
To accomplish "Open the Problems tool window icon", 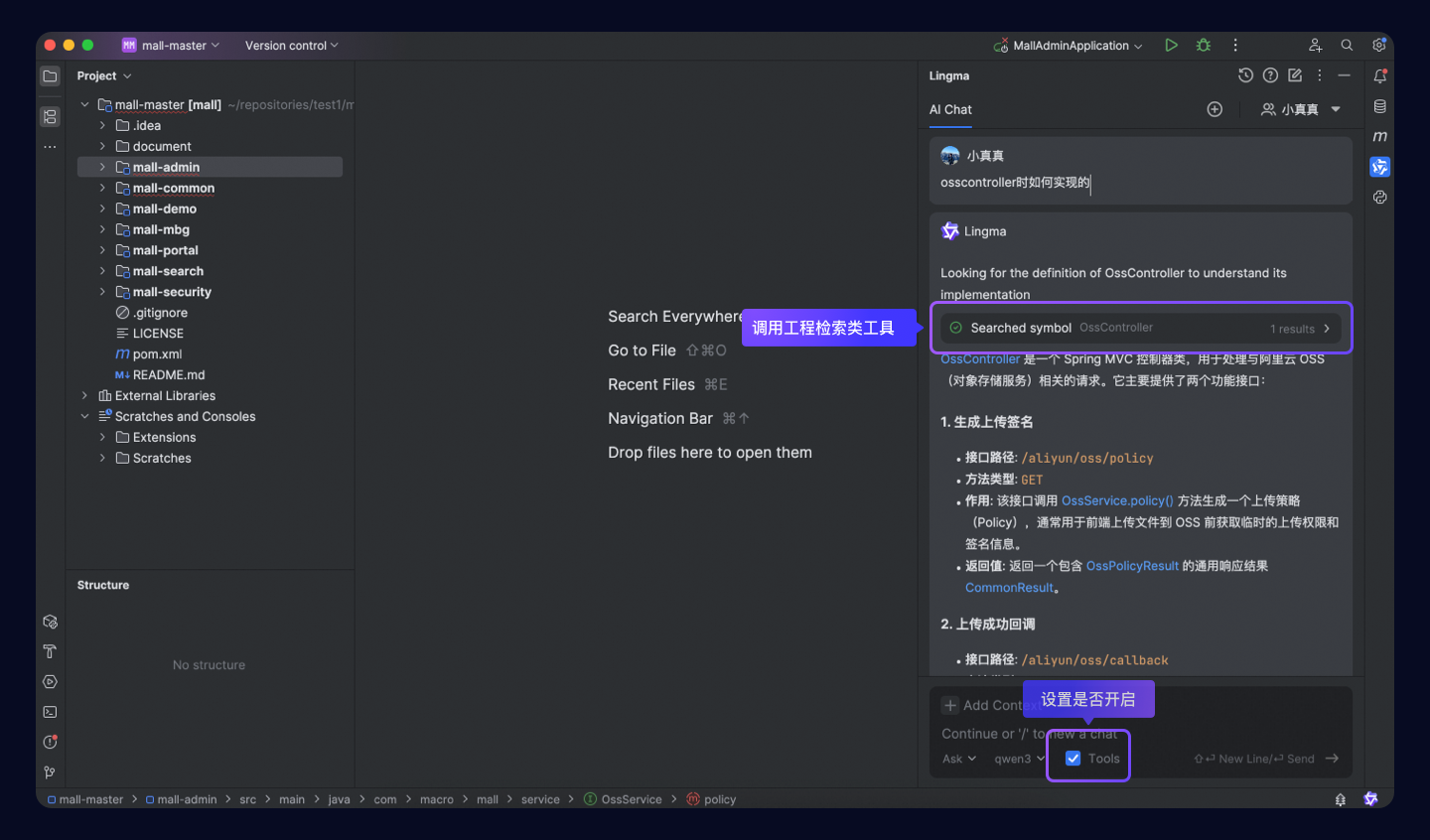I will 50,742.
